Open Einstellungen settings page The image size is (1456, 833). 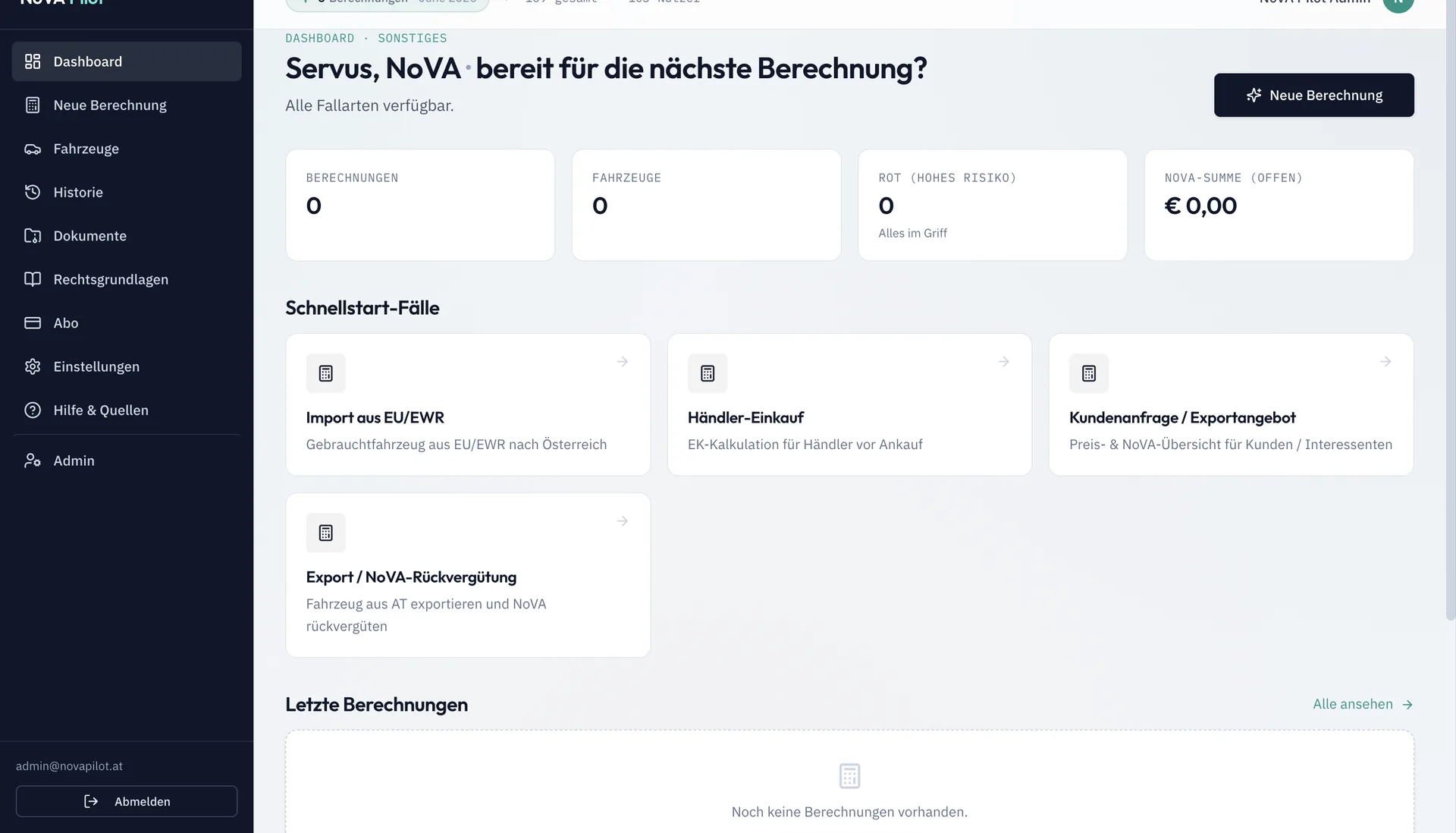[127, 366]
